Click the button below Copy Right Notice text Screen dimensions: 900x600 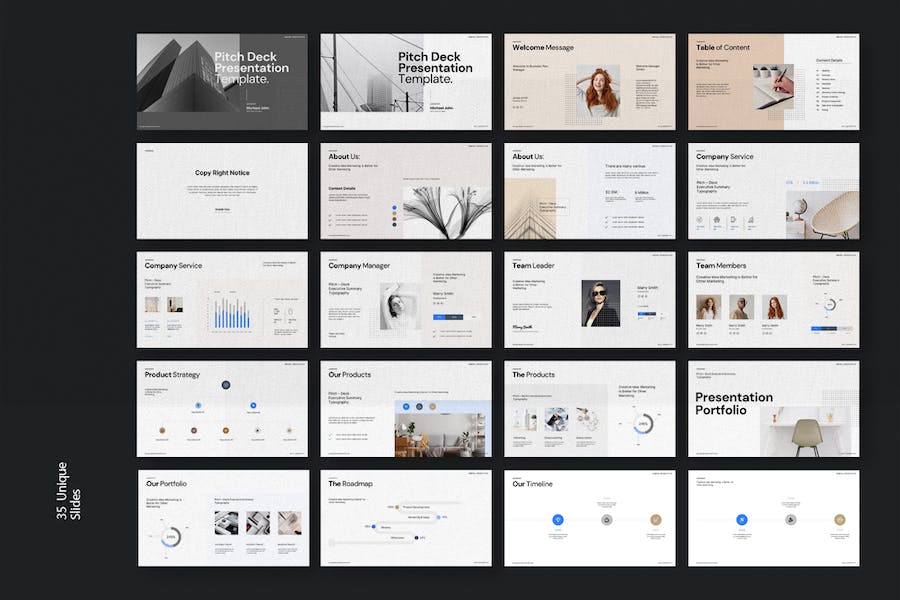pos(222,209)
